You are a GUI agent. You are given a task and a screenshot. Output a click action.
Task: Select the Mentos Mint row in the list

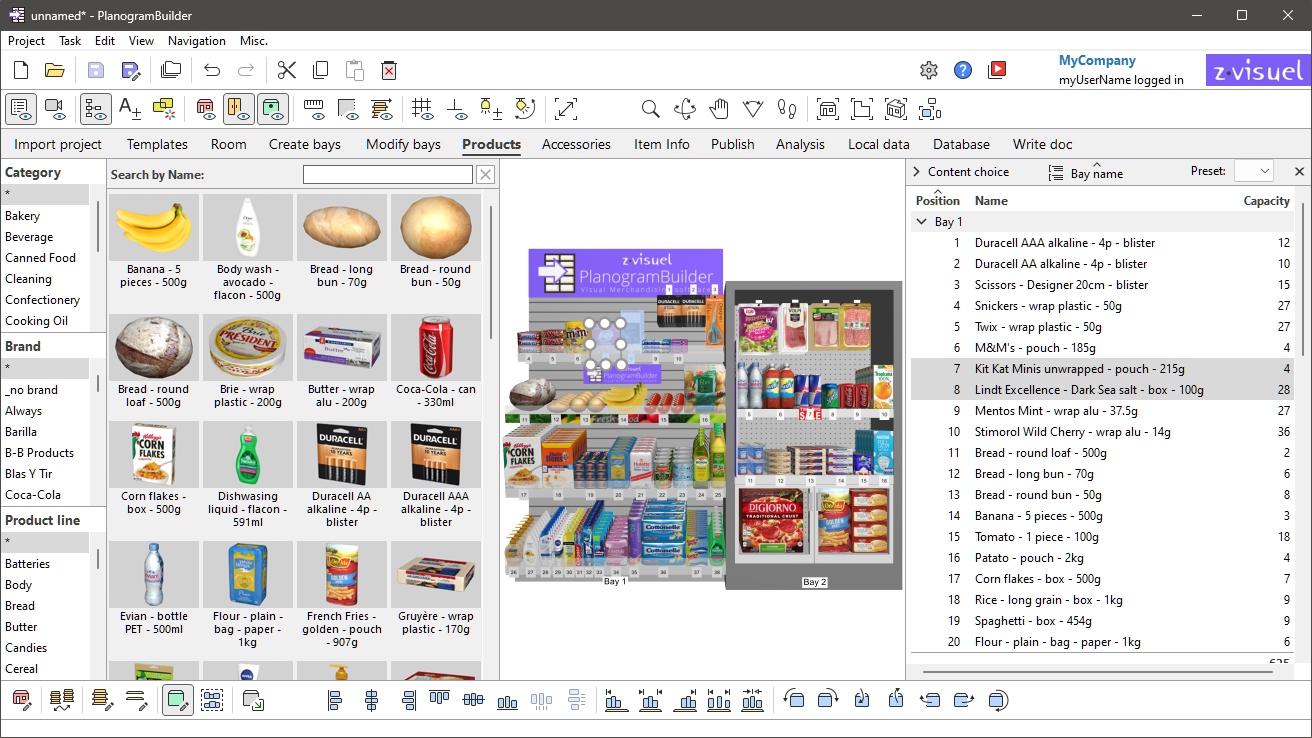click(x=1102, y=411)
